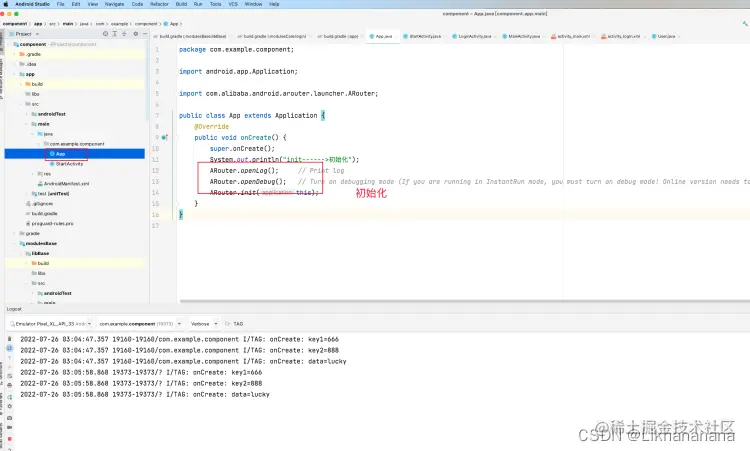Open the VCS menu
Viewport: 750px width, 451px height.
point(233,4)
